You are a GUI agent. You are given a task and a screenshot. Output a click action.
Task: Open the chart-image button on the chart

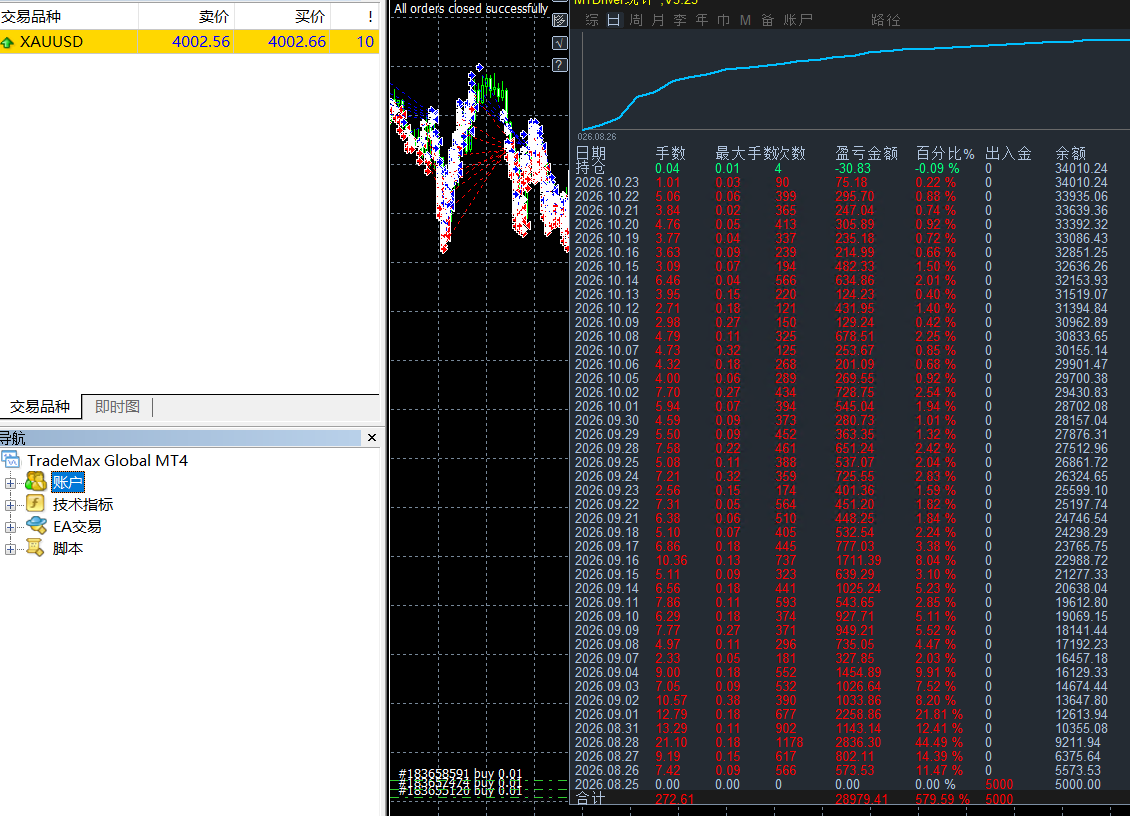tap(560, 20)
